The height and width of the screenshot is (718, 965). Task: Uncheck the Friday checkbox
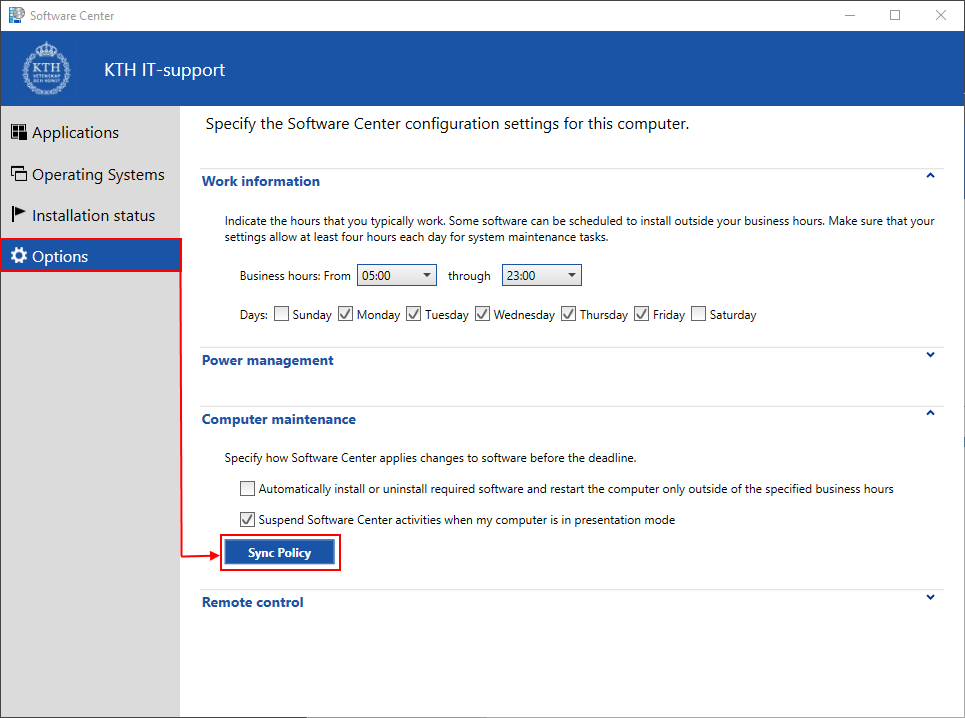(x=642, y=314)
